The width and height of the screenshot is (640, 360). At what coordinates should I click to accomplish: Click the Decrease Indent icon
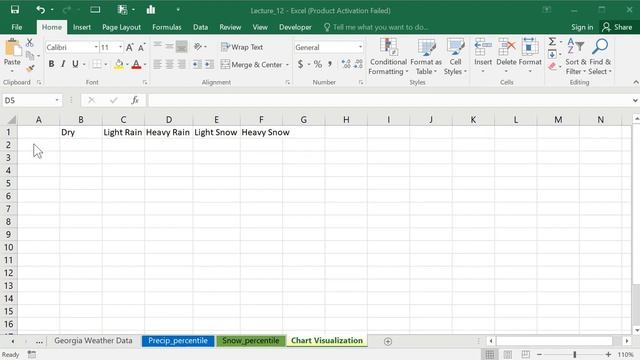197,64
